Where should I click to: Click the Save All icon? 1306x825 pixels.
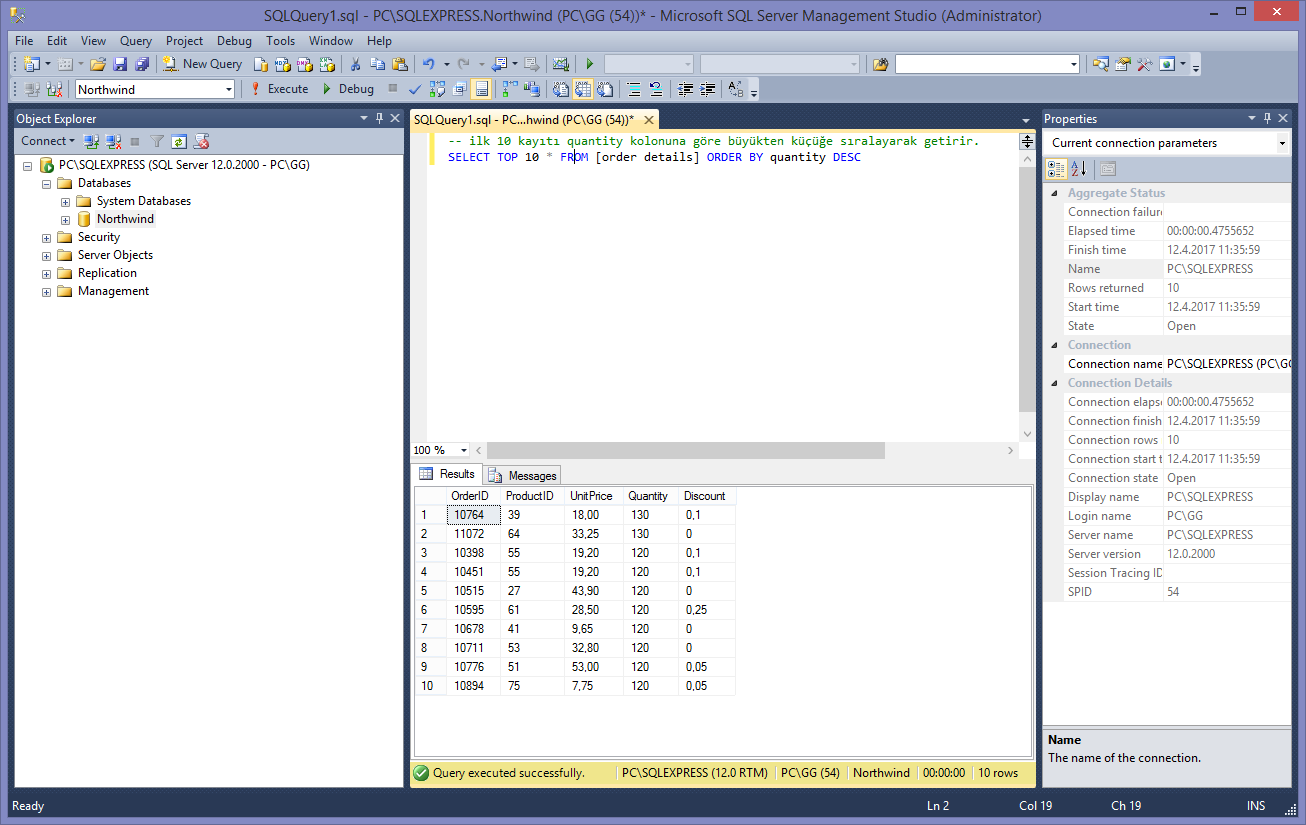141,64
